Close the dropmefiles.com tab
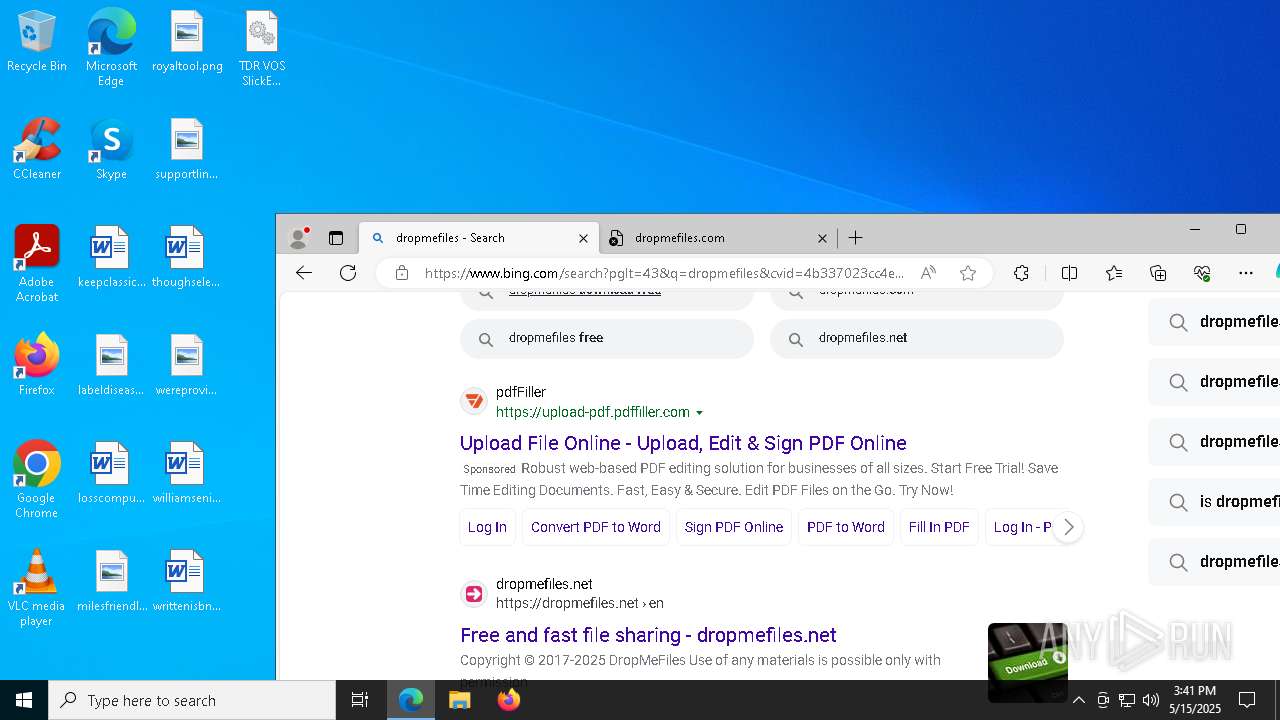The image size is (1280, 720). [x=822, y=238]
